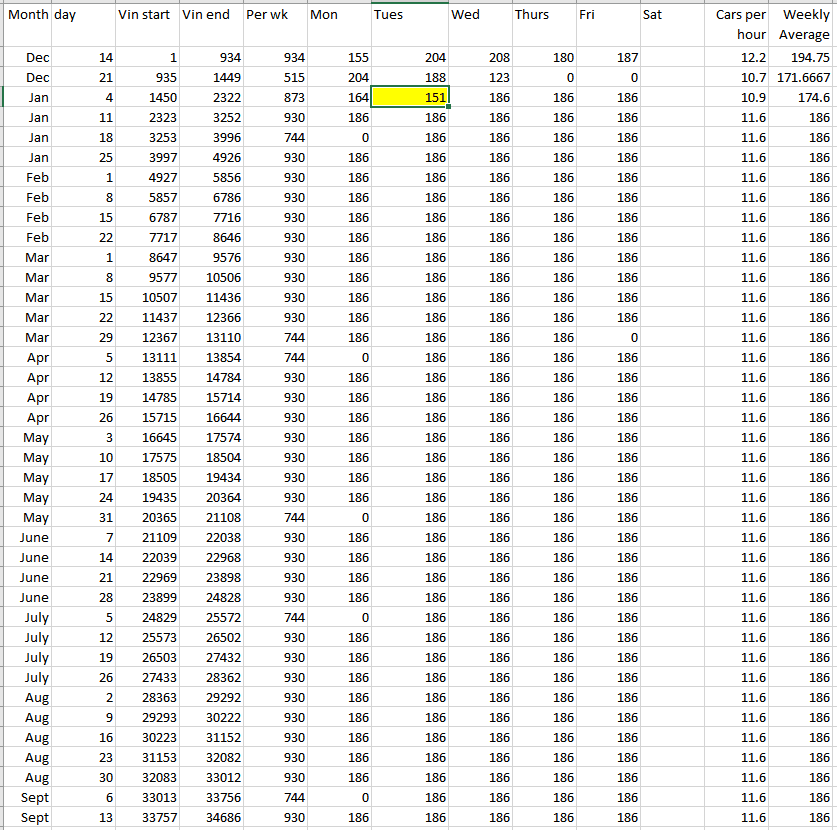
Task: Click the "Cars per hour" header cell
Action: (x=740, y=25)
